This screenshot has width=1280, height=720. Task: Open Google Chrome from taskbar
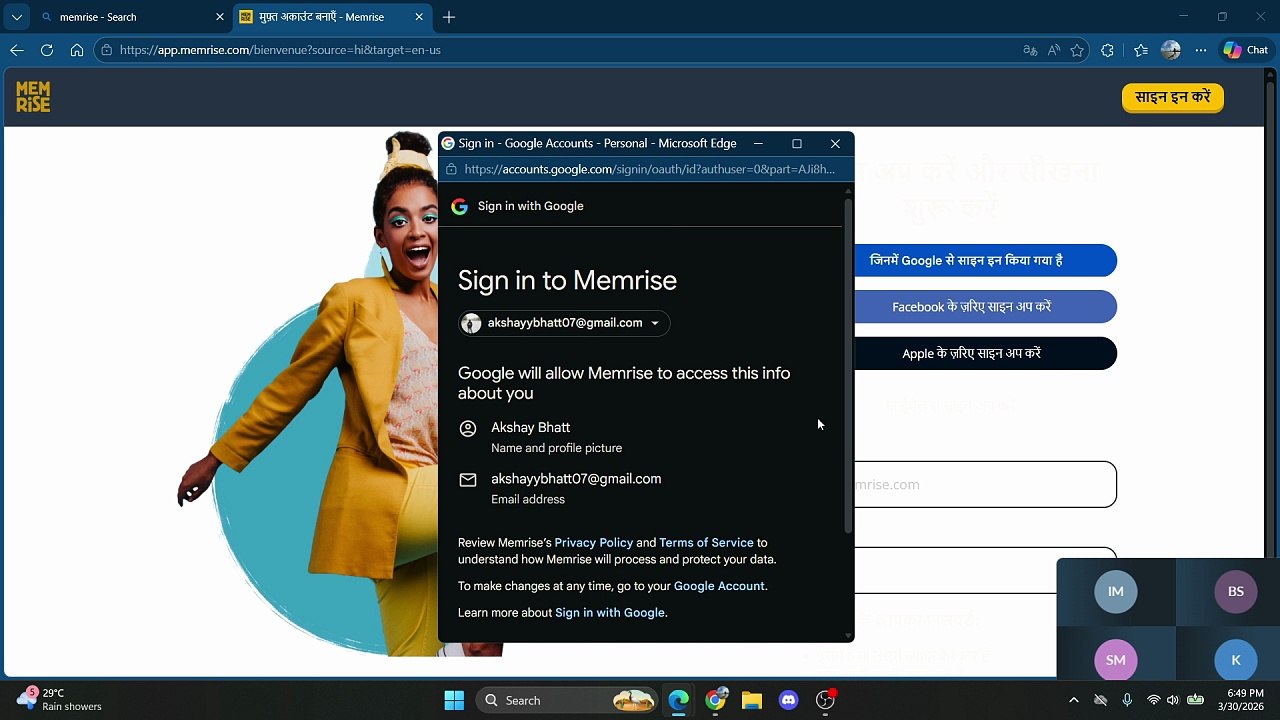(x=716, y=700)
